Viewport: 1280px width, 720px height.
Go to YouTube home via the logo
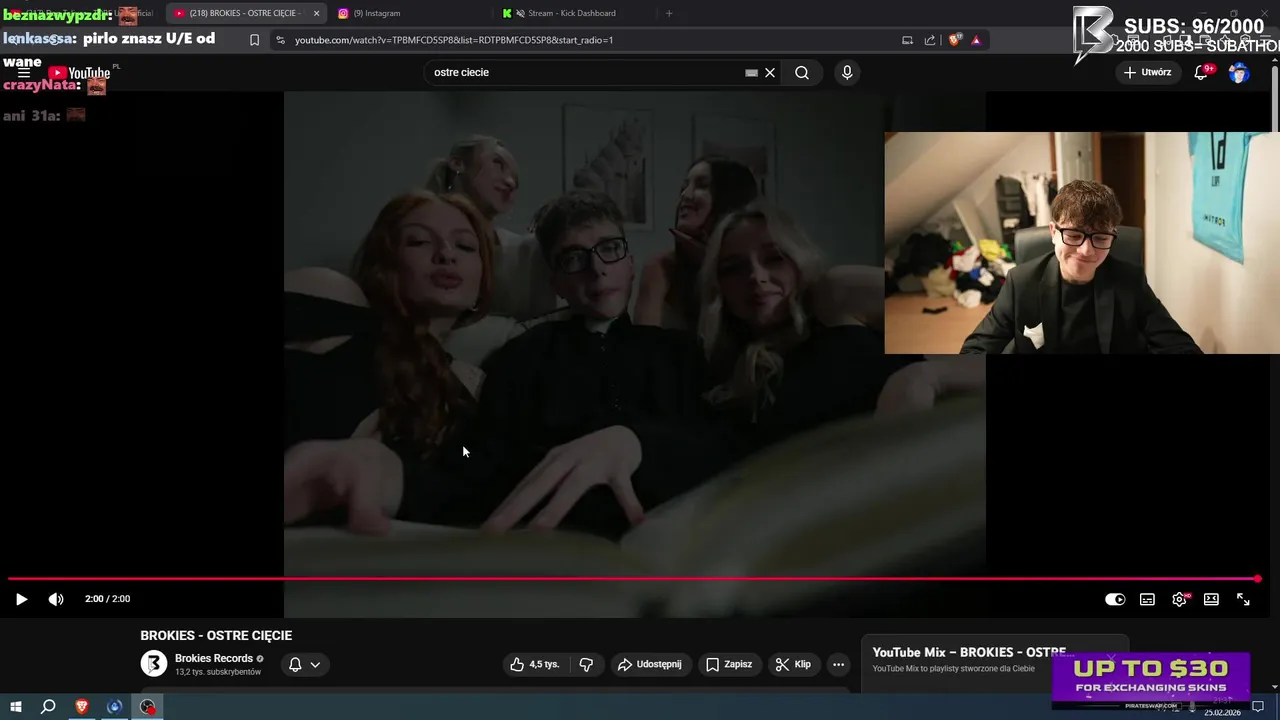(79, 73)
